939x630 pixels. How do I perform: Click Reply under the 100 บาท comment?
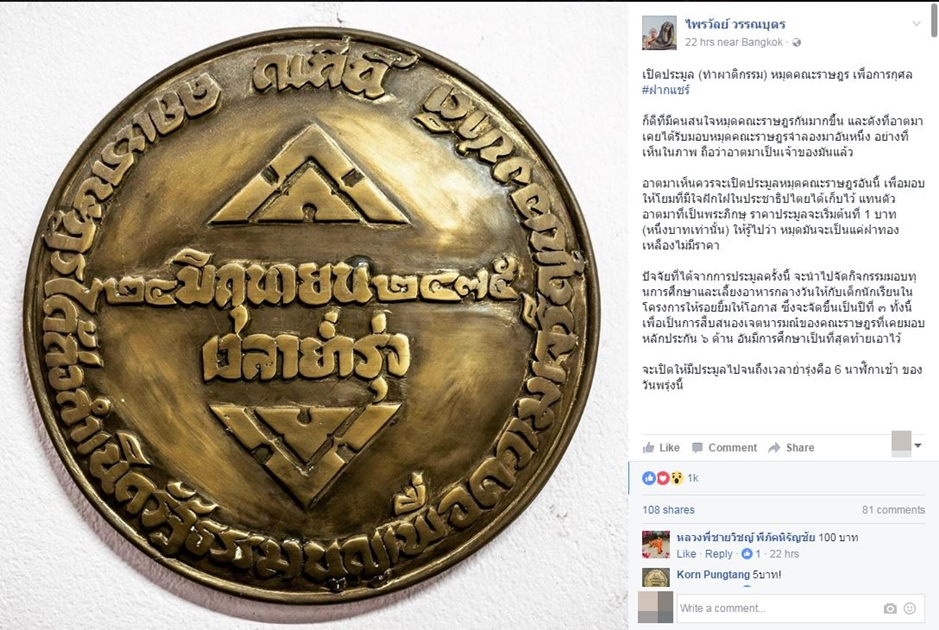pyautogui.click(x=719, y=554)
